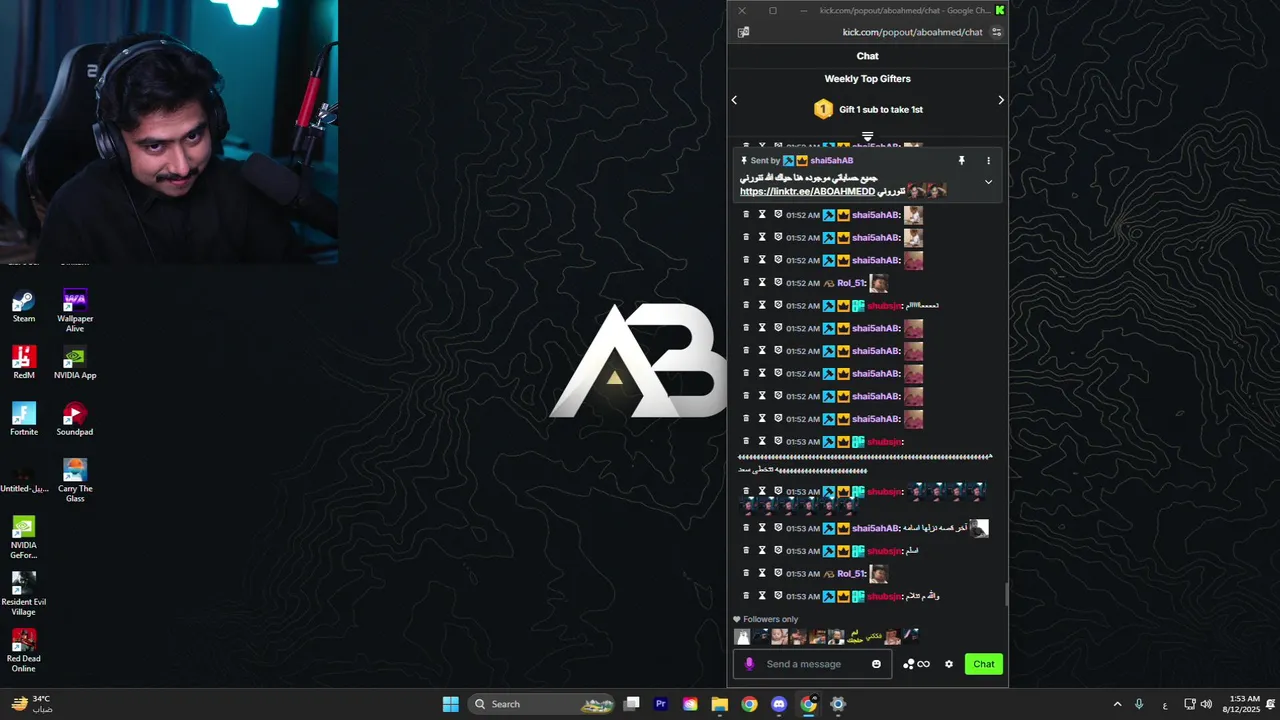Open Task View on taskbar
The width and height of the screenshot is (1280, 720).
(631, 704)
